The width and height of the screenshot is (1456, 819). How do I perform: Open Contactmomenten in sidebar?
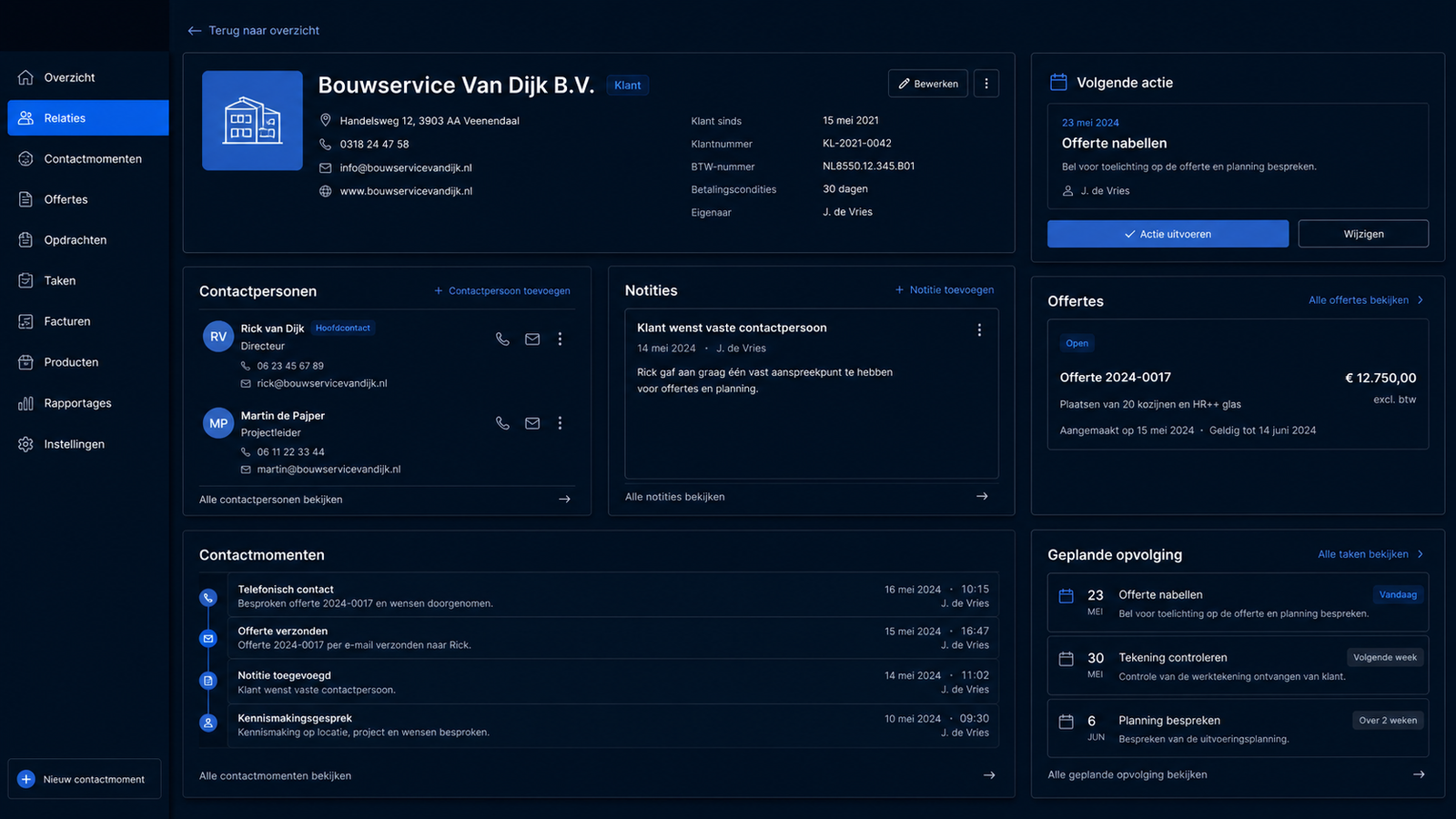(x=87, y=158)
